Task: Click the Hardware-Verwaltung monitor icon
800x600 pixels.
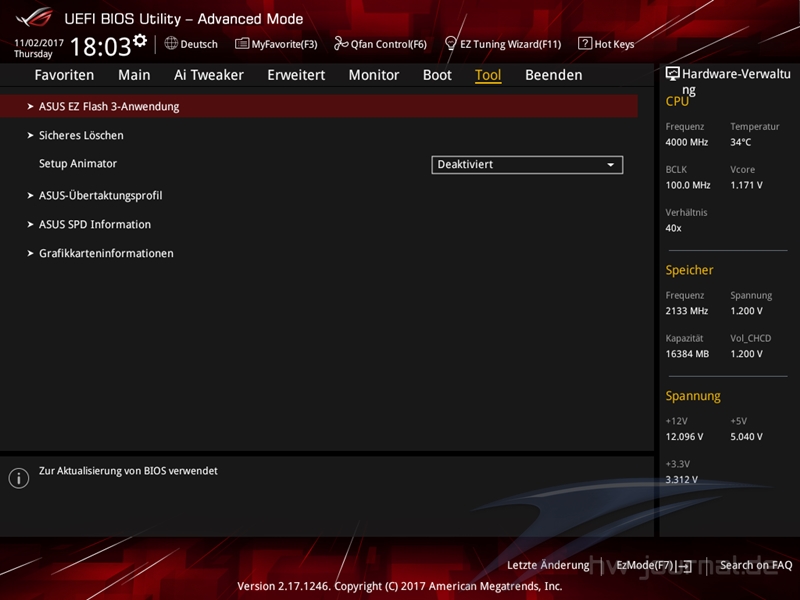Action: coord(672,73)
